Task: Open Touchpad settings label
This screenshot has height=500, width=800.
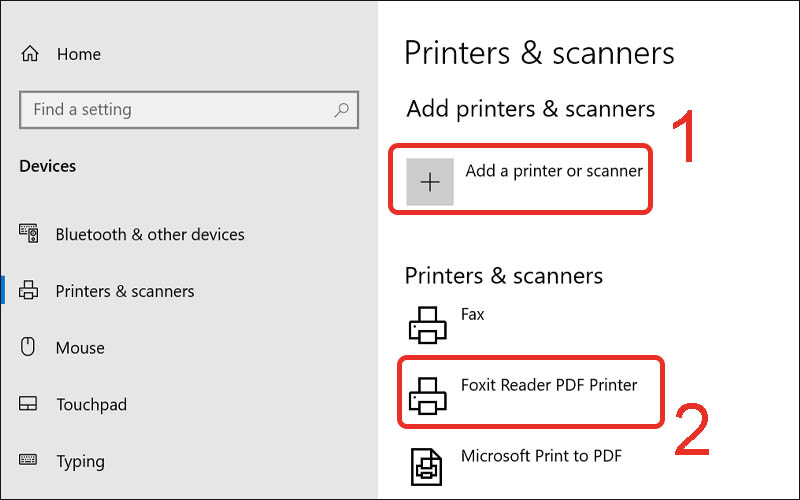Action: pos(91,405)
